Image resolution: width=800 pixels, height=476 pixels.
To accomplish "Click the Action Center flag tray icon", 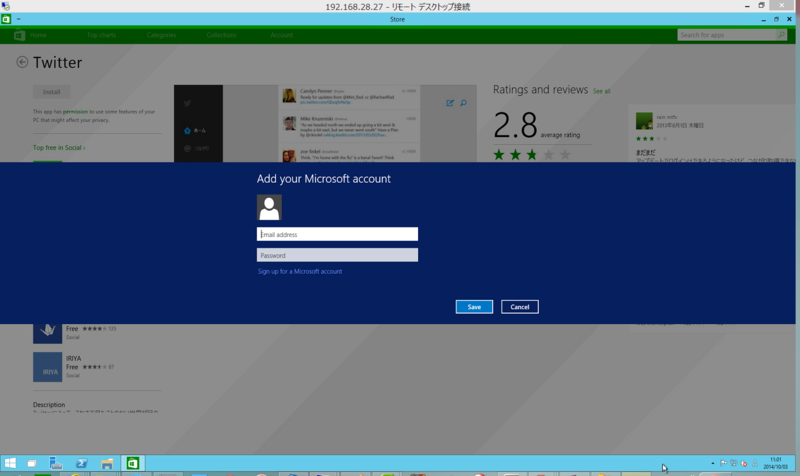I will 723,463.
